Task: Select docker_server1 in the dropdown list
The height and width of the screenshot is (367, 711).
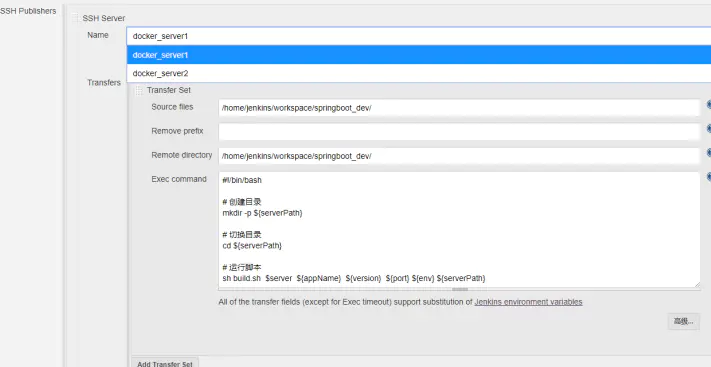Action: click(x=419, y=55)
